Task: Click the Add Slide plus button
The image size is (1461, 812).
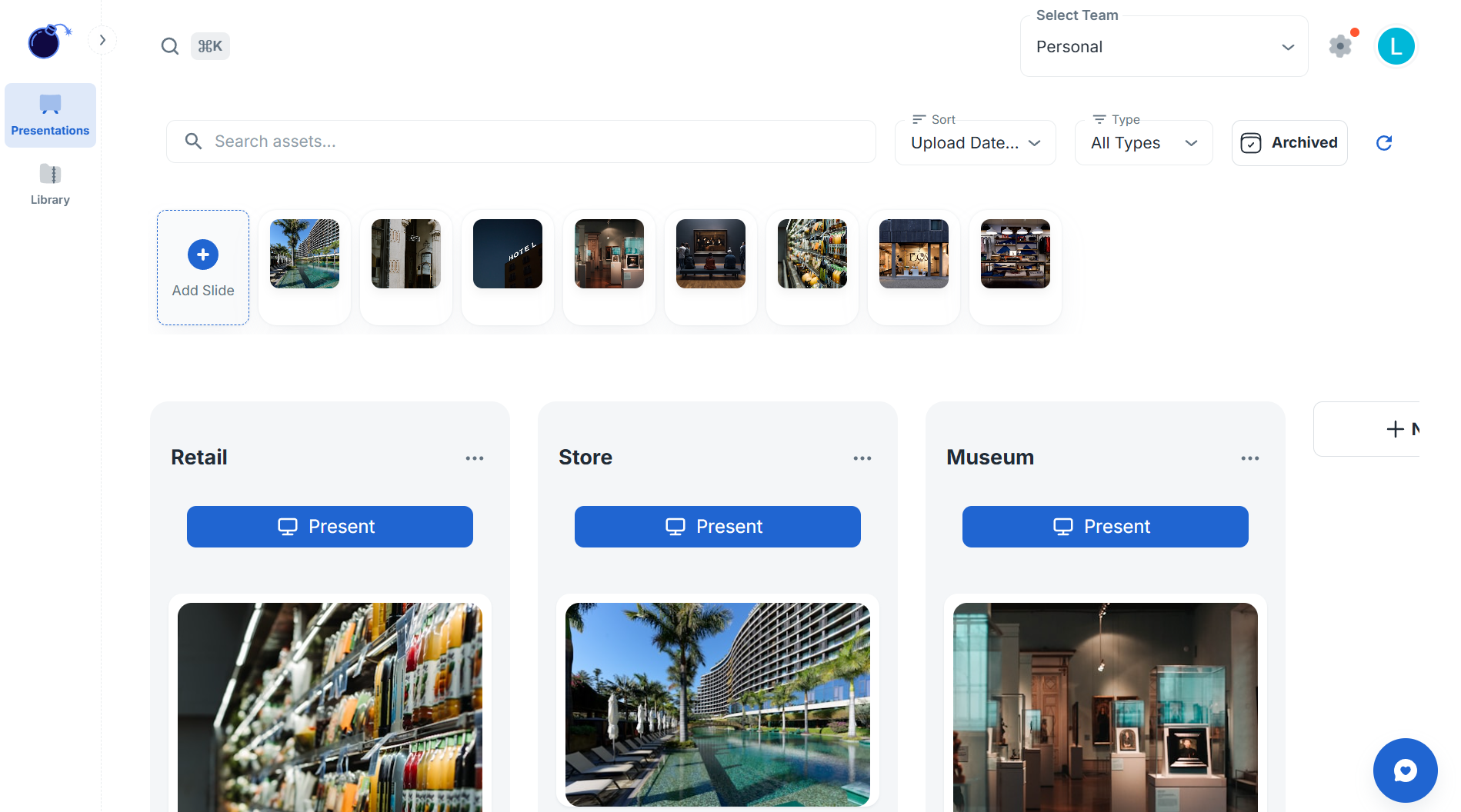Action: (203, 255)
